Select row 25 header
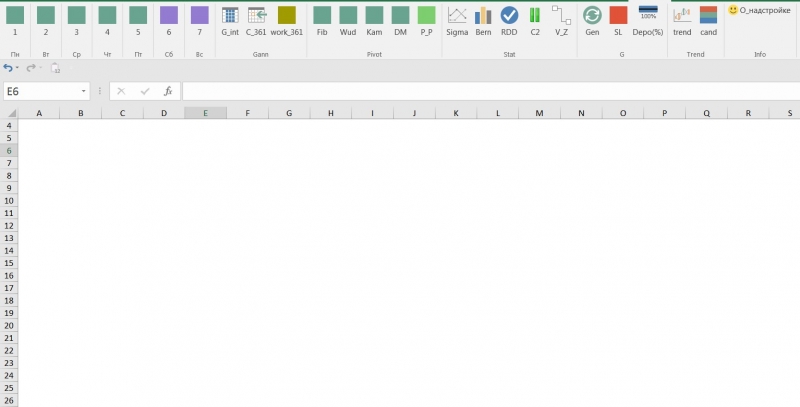 tap(9, 388)
